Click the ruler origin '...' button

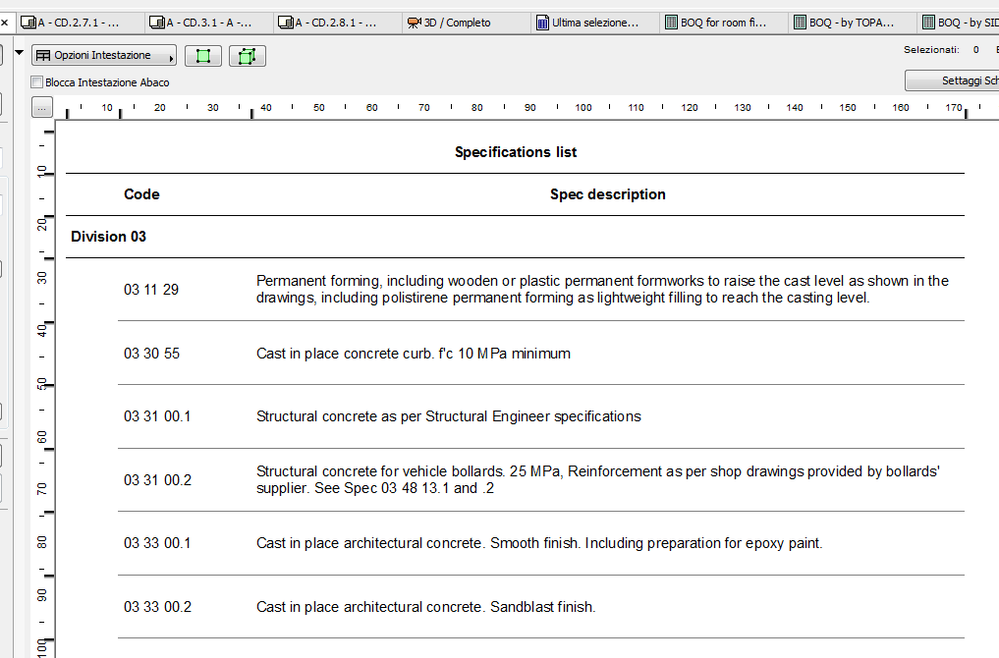42,108
